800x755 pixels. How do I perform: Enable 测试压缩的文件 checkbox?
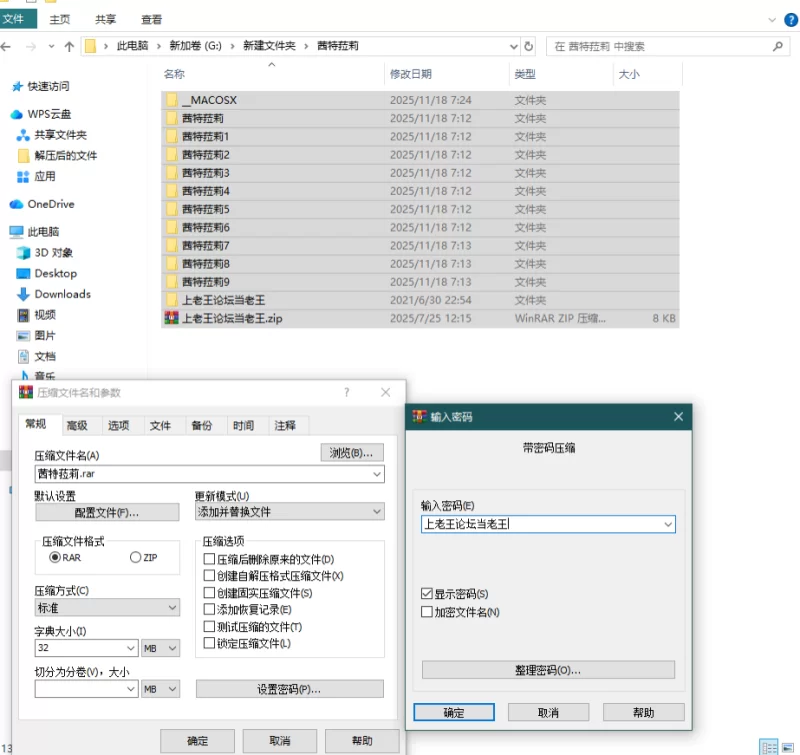[x=209, y=626]
